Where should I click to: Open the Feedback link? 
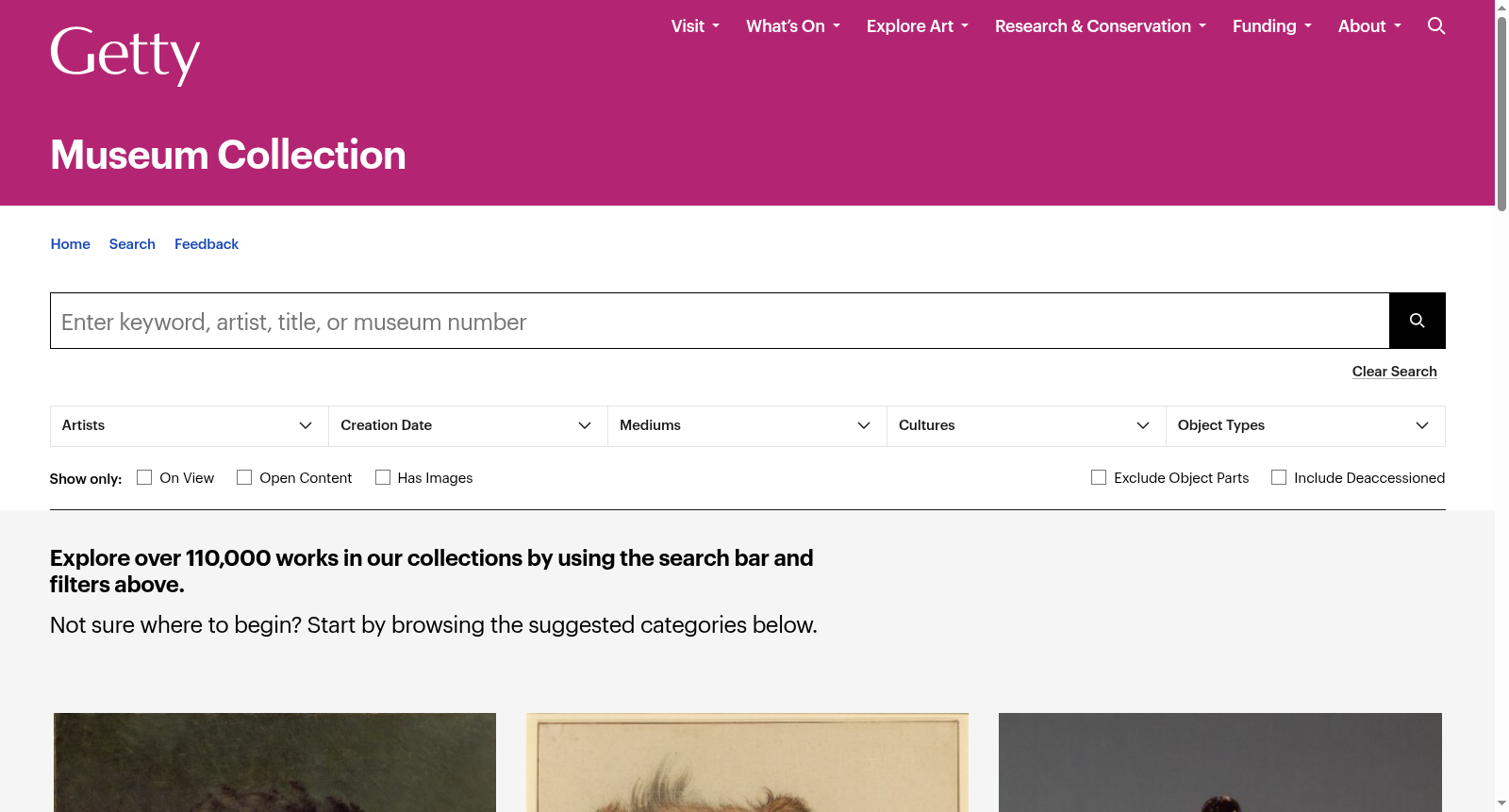[207, 244]
